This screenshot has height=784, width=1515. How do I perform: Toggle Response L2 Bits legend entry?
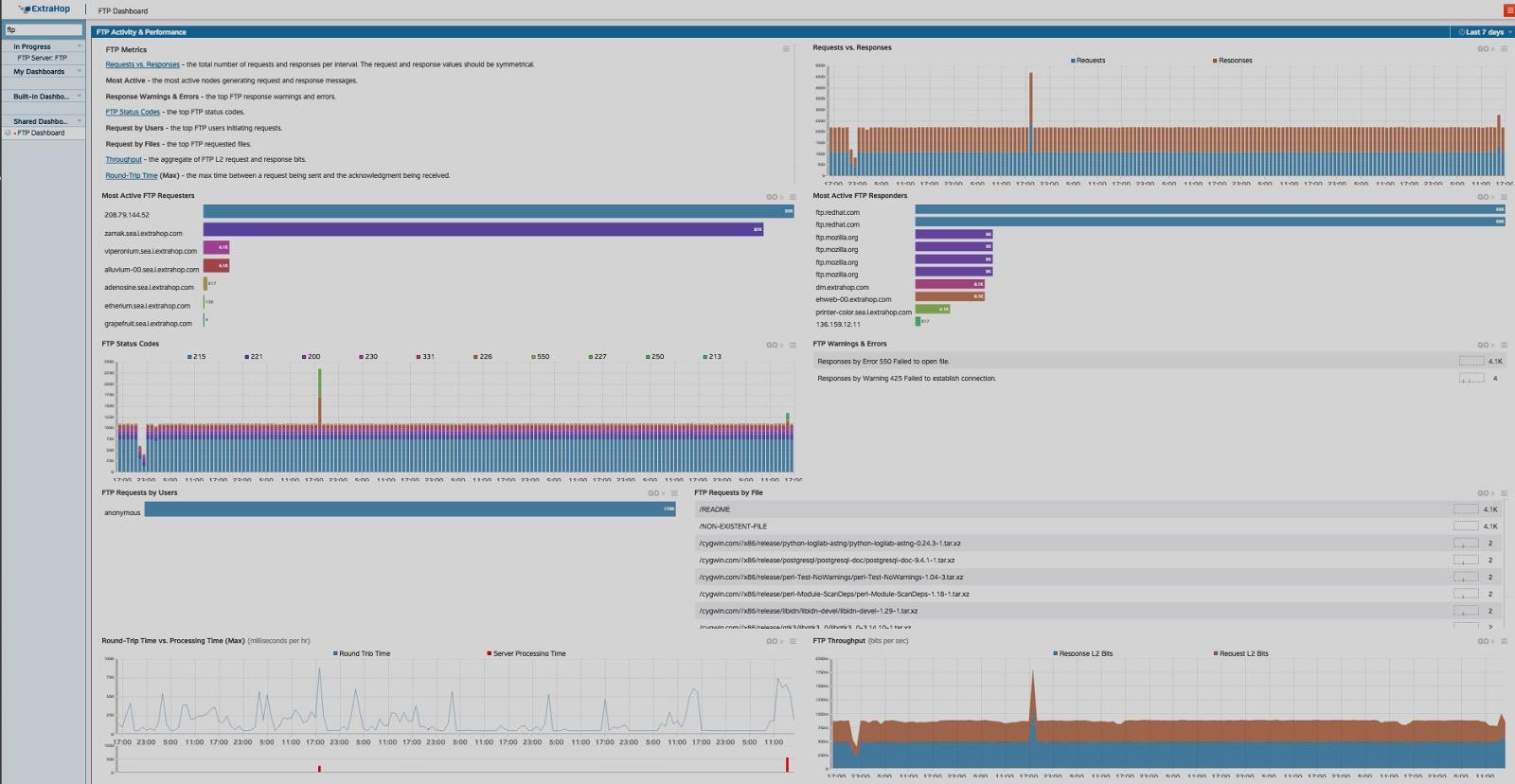1083,653
